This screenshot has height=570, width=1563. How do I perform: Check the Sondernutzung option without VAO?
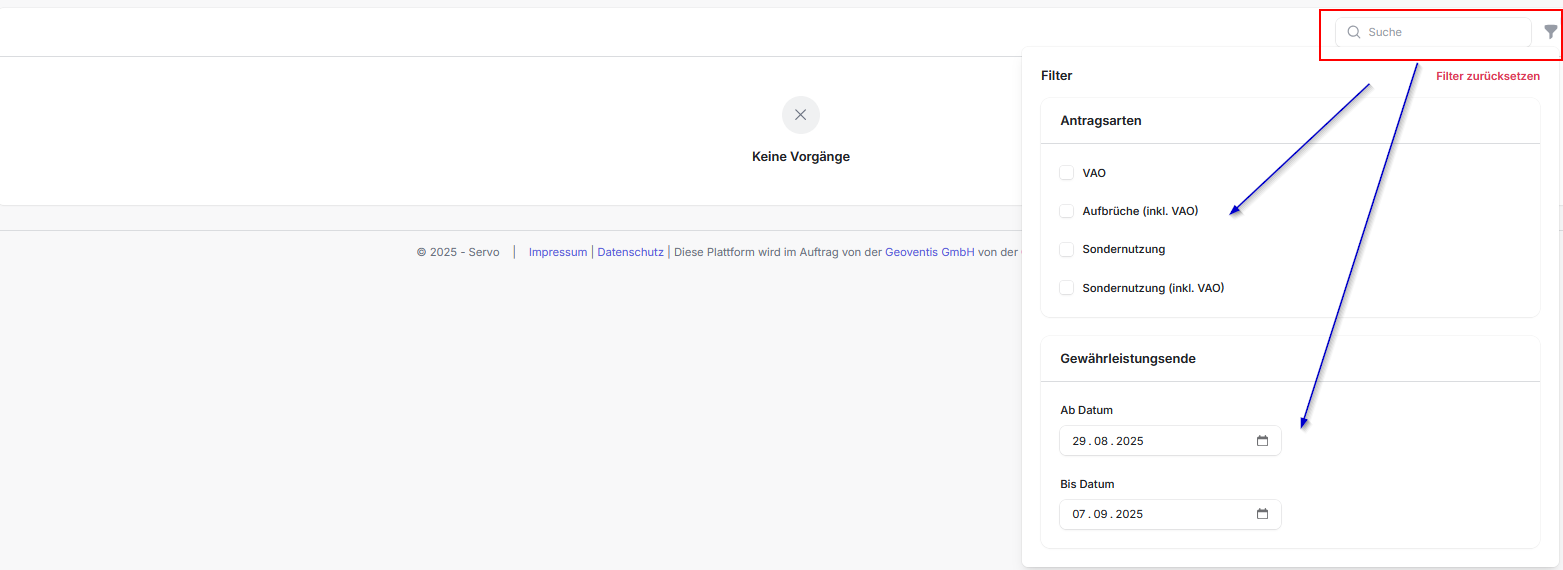(1066, 249)
